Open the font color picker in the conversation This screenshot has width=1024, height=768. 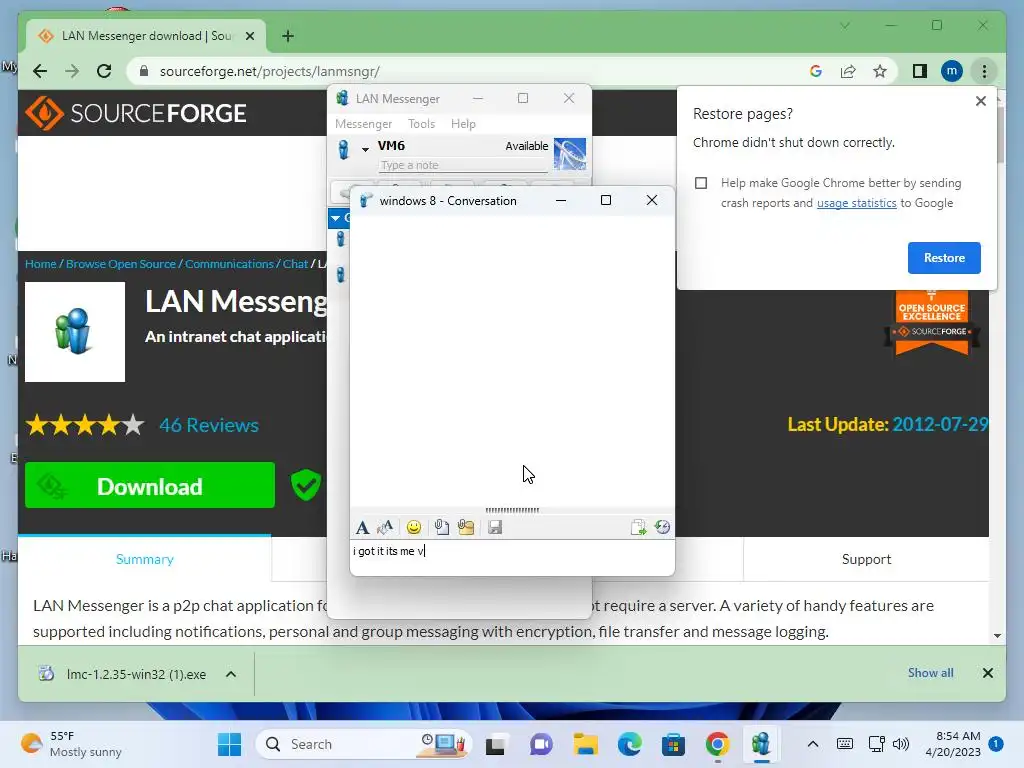pyautogui.click(x=385, y=527)
